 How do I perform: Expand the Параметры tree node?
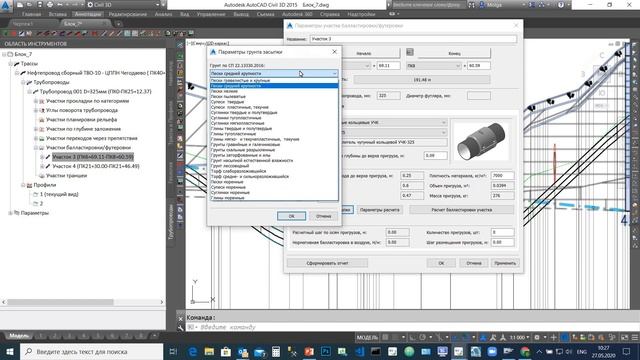tap(10, 213)
